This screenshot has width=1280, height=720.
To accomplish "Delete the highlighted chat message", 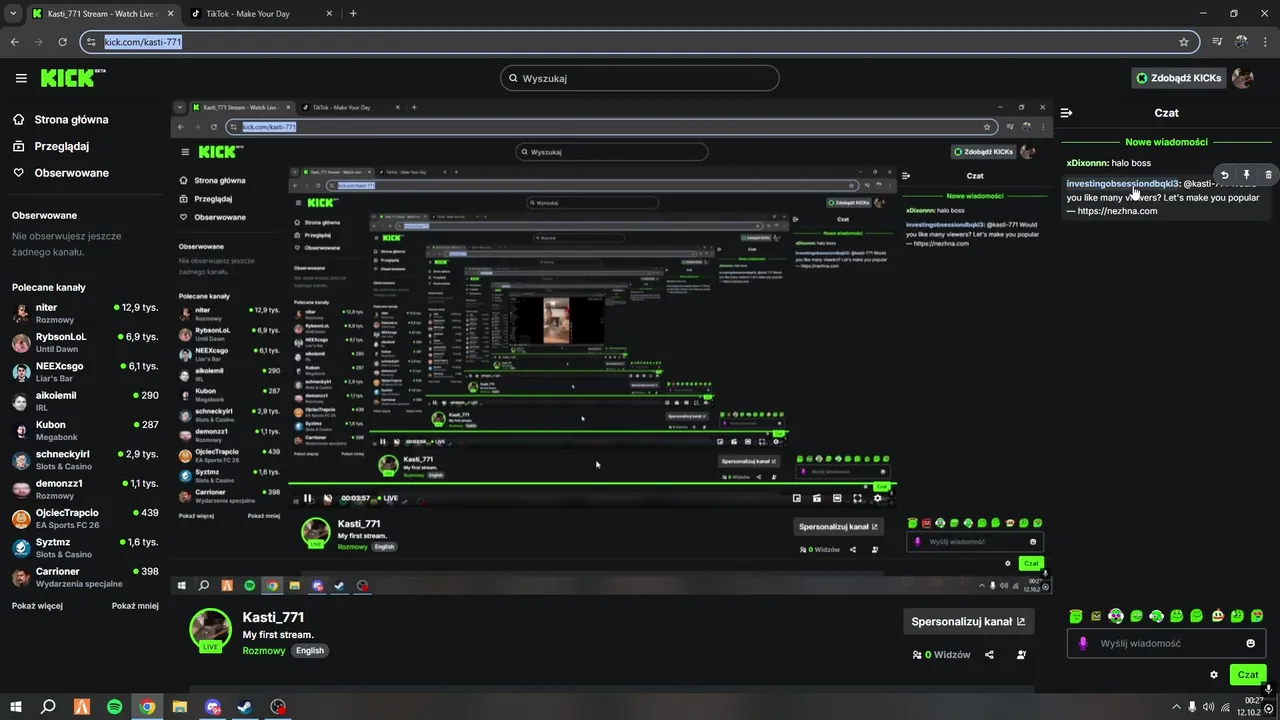I will point(1268,175).
